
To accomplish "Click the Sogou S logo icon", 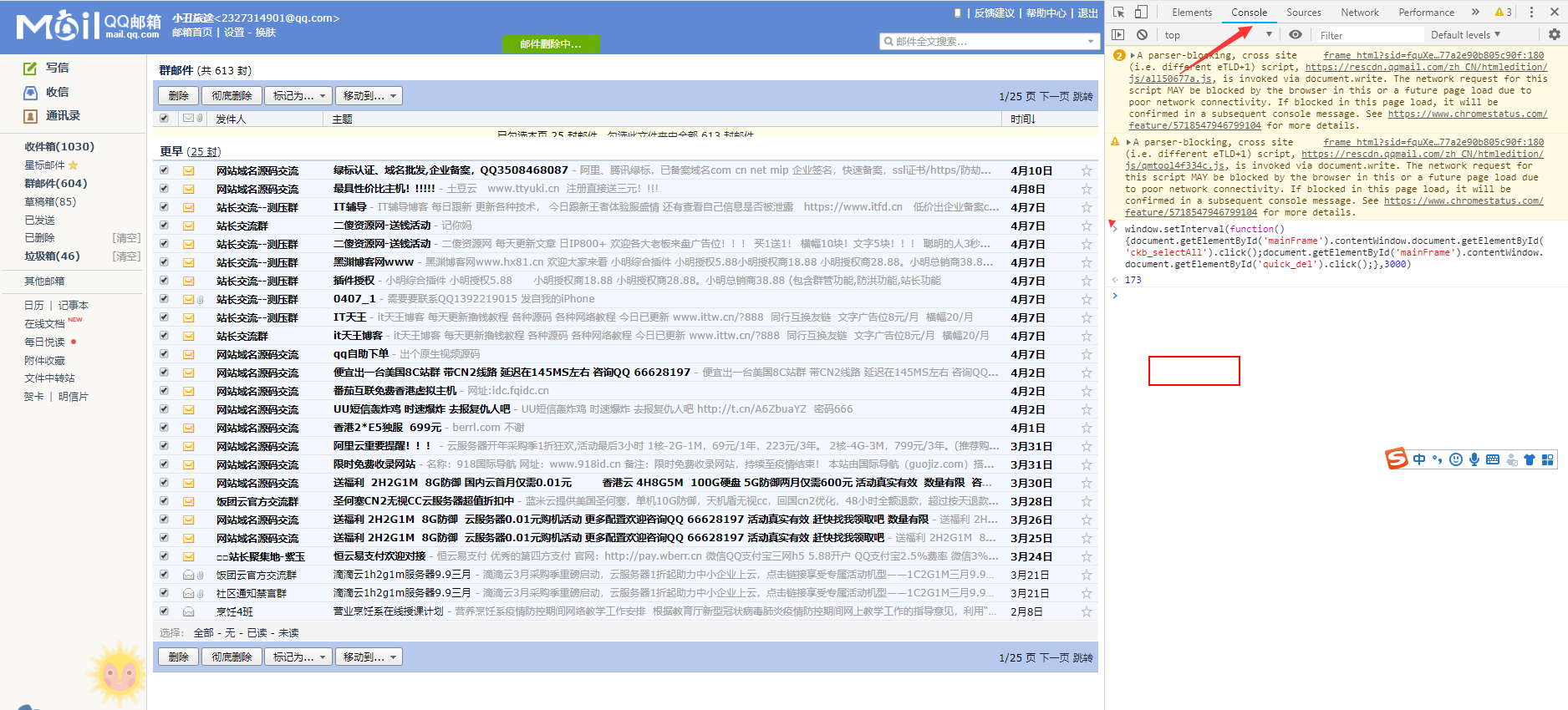I will 1397,459.
